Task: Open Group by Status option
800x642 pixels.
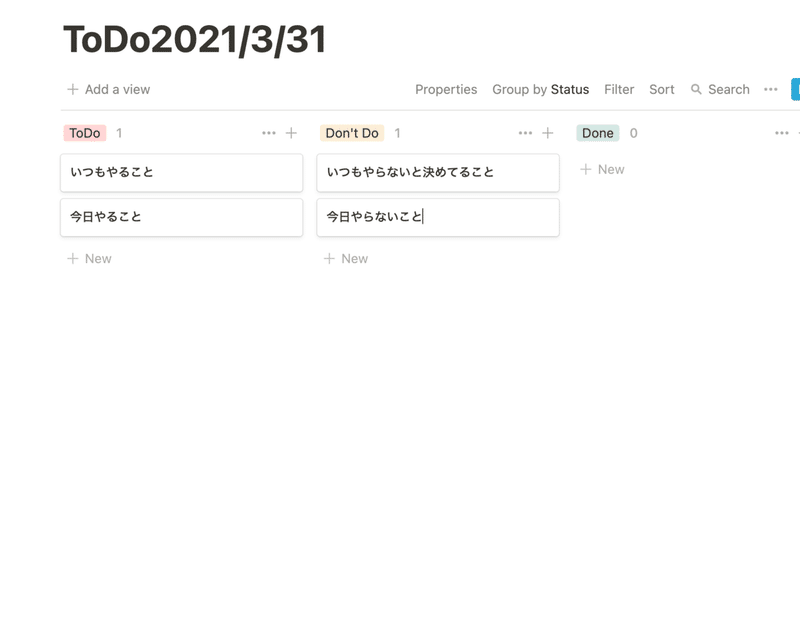Action: click(540, 89)
